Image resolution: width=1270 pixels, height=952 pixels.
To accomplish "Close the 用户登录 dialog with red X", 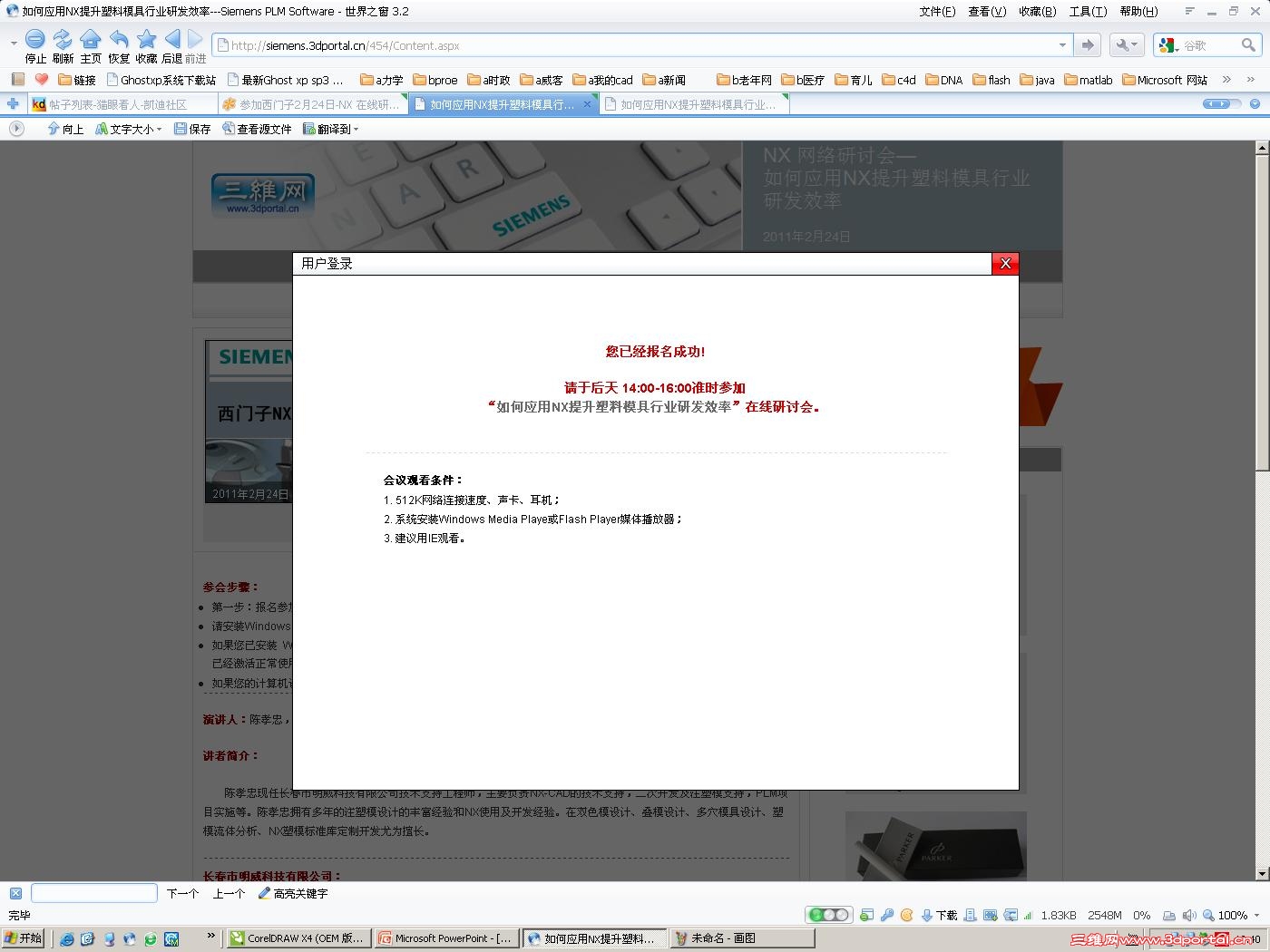I will (1005, 263).
